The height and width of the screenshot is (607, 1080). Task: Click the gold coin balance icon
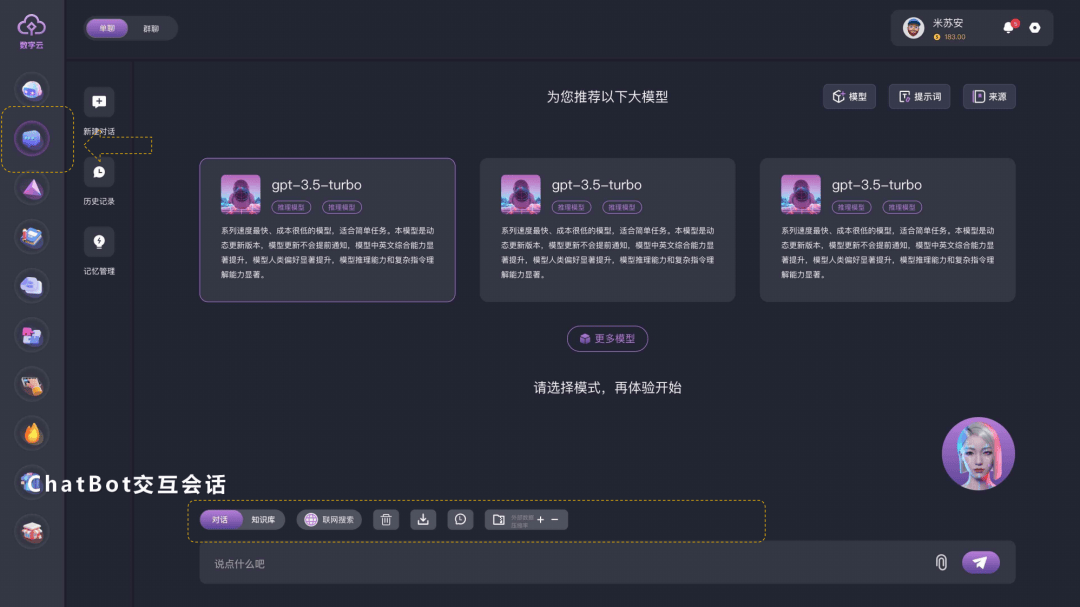pos(937,37)
